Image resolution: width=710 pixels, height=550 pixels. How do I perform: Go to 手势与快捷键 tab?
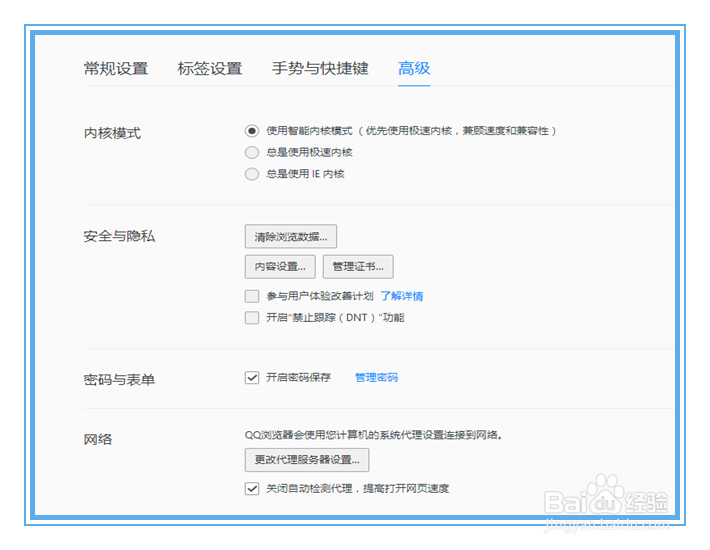click(x=320, y=68)
